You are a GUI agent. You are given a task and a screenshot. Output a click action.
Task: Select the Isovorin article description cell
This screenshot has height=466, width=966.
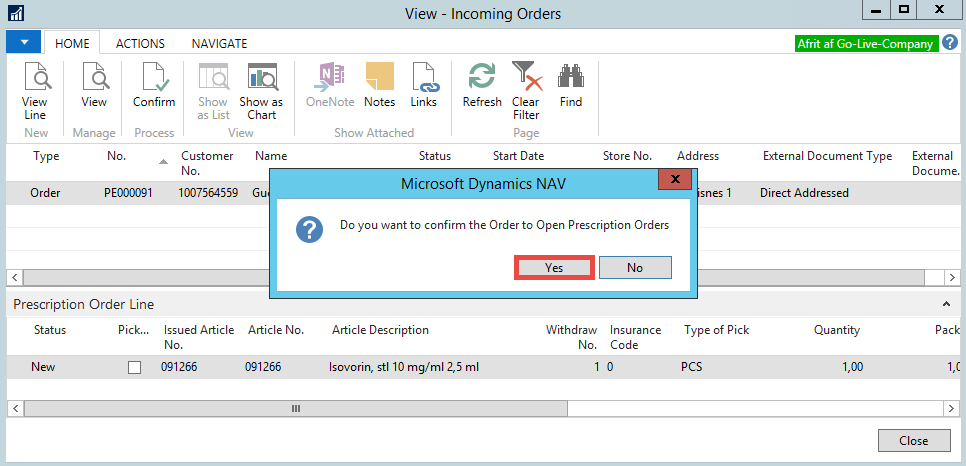click(404, 367)
